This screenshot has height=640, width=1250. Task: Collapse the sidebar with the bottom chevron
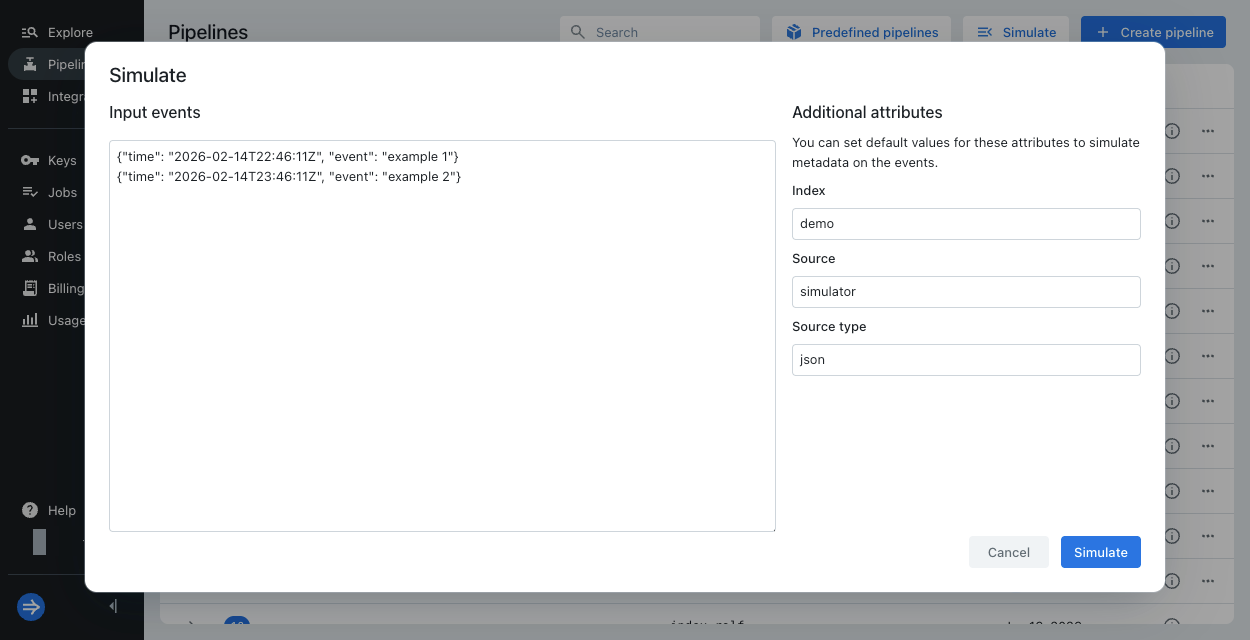pos(112,606)
